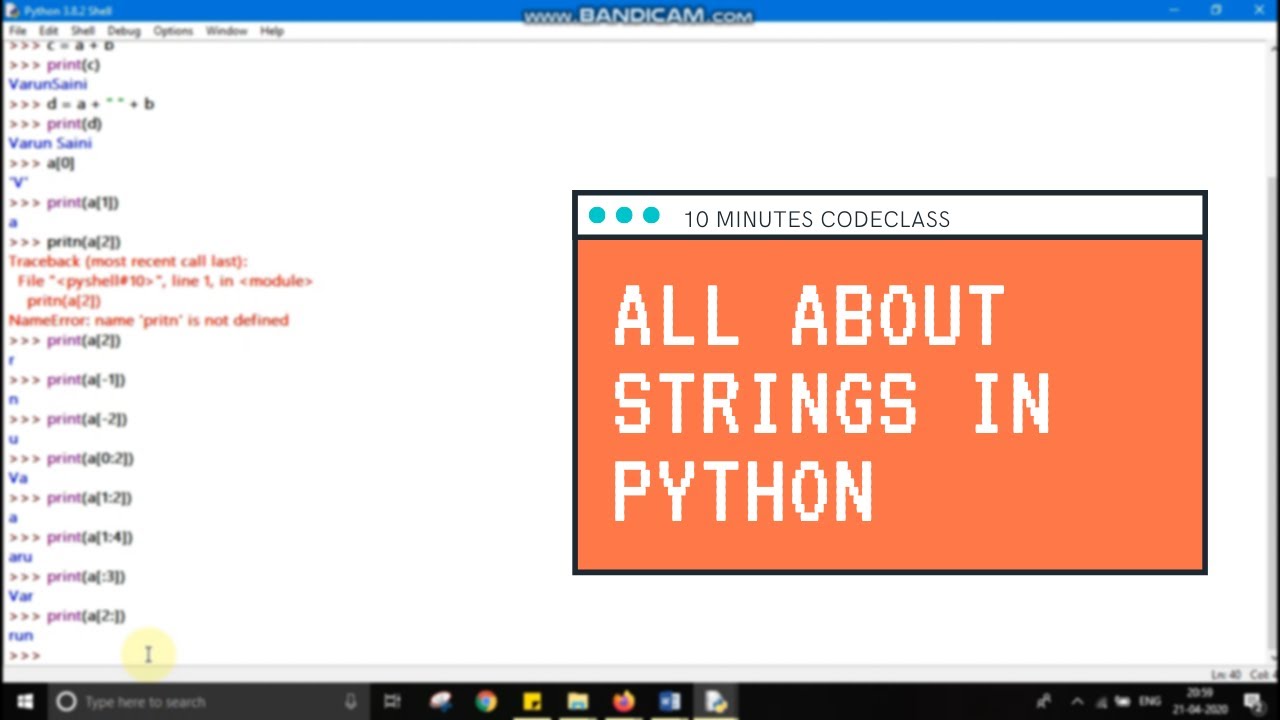Click the Cortana circle icon
The width and height of the screenshot is (1280, 720).
[x=66, y=702]
